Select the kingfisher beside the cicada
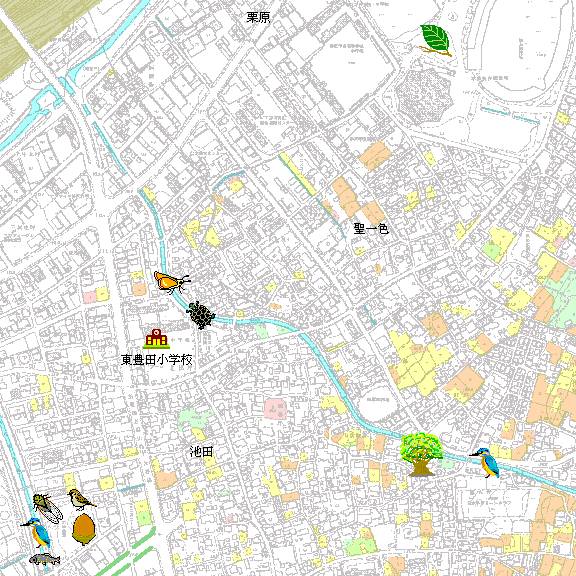 (x=36, y=532)
